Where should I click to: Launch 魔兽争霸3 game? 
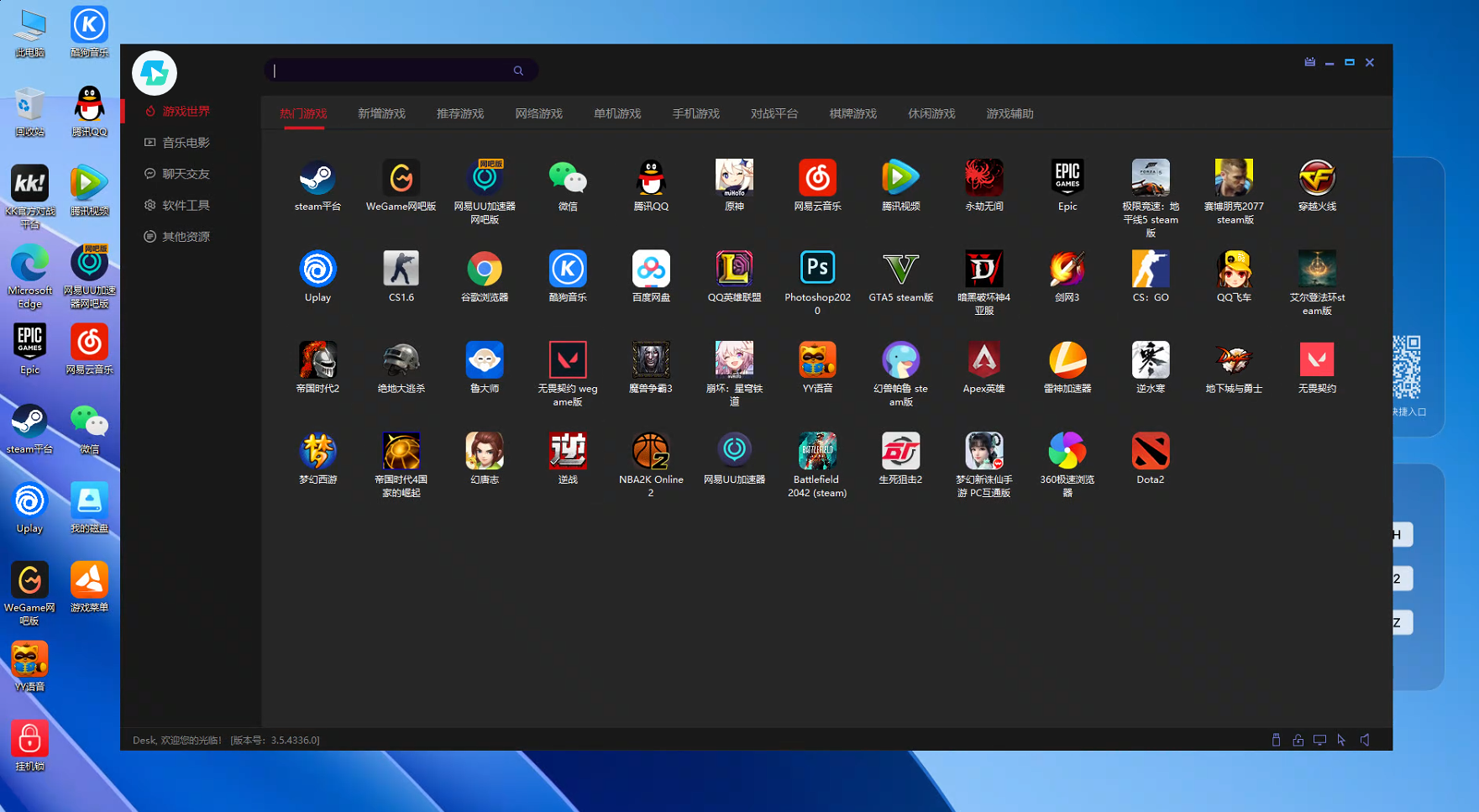(x=651, y=360)
